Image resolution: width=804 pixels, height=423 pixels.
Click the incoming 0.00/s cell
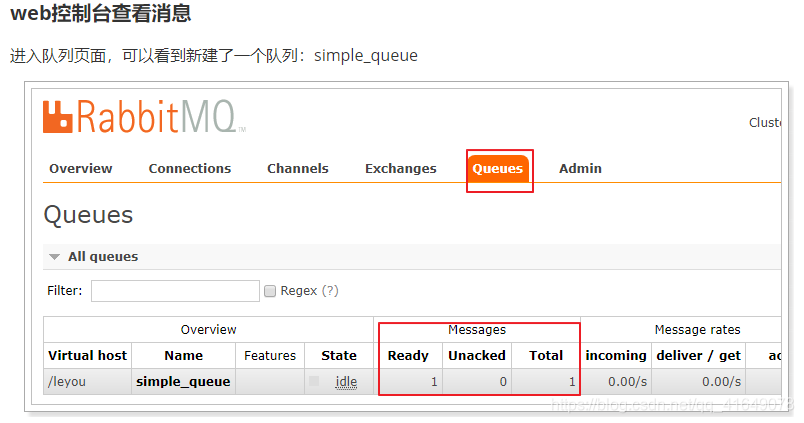pos(616,382)
